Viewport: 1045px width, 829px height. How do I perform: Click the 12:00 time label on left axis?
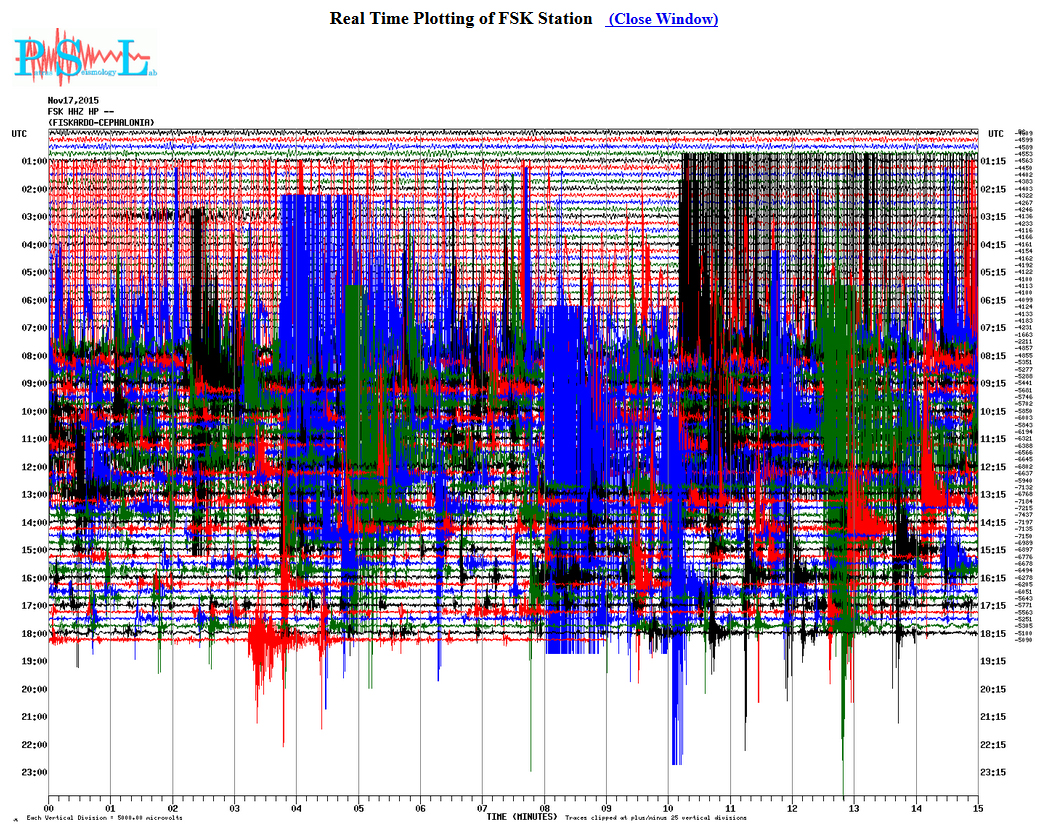33,467
